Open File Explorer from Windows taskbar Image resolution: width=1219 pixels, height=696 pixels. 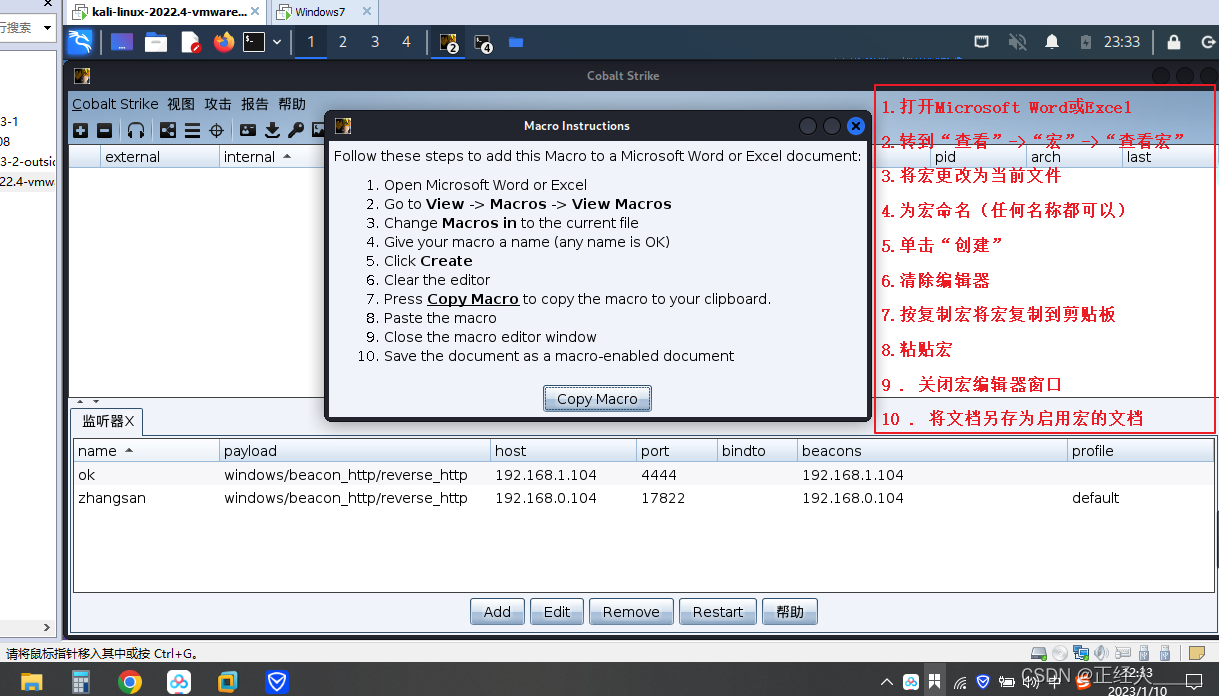click(x=32, y=682)
